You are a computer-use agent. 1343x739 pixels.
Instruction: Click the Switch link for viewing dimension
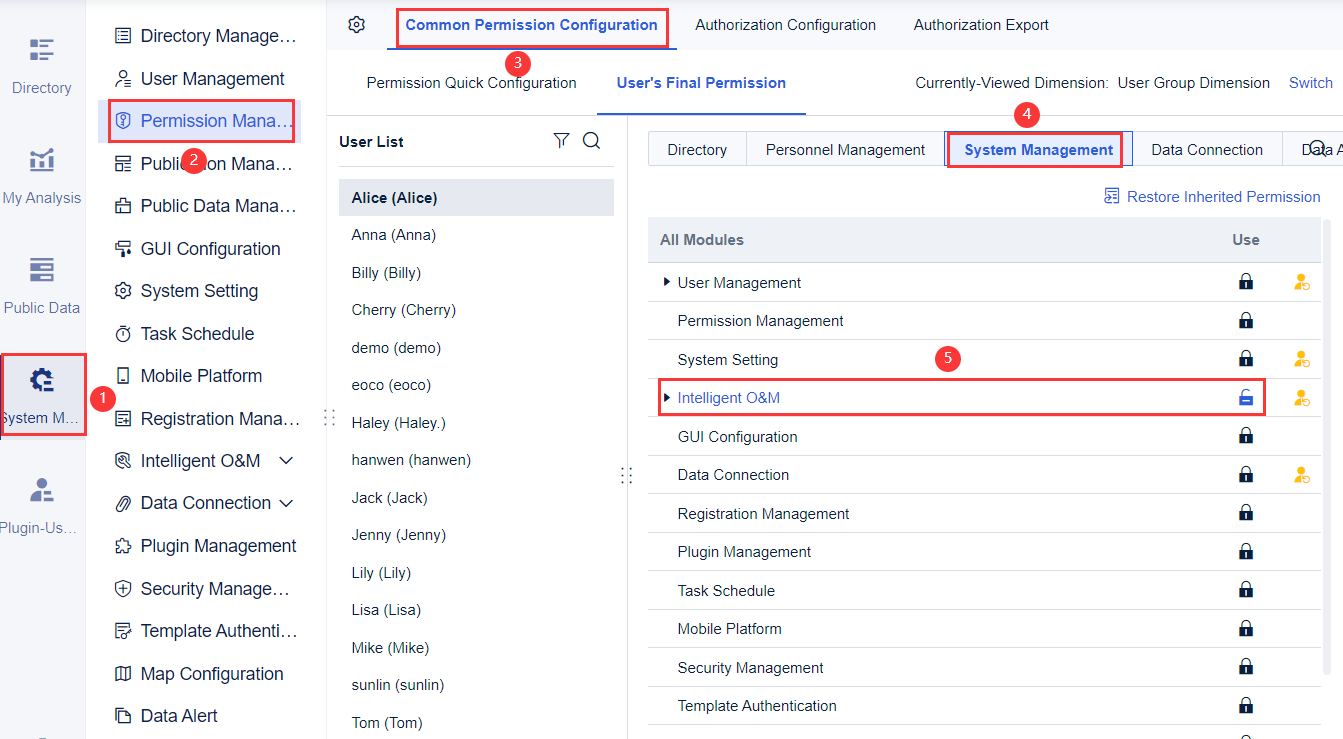1310,82
